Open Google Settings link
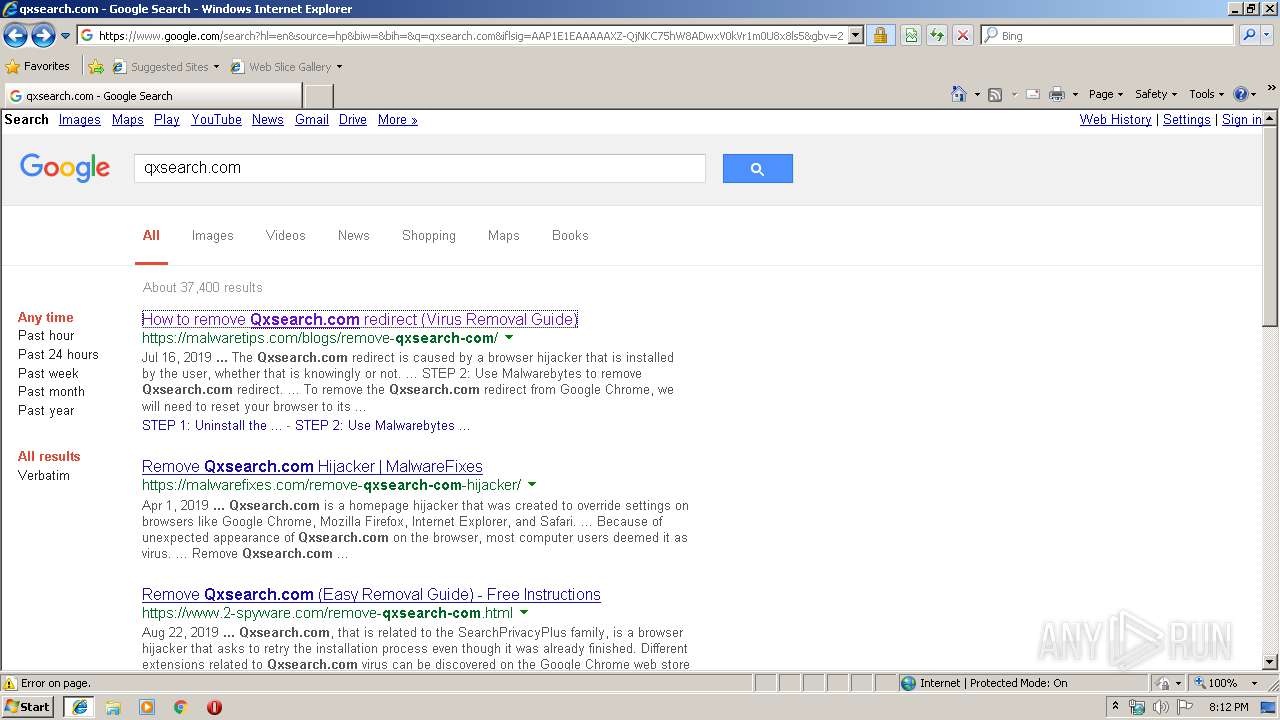The image size is (1280, 720). click(x=1186, y=119)
